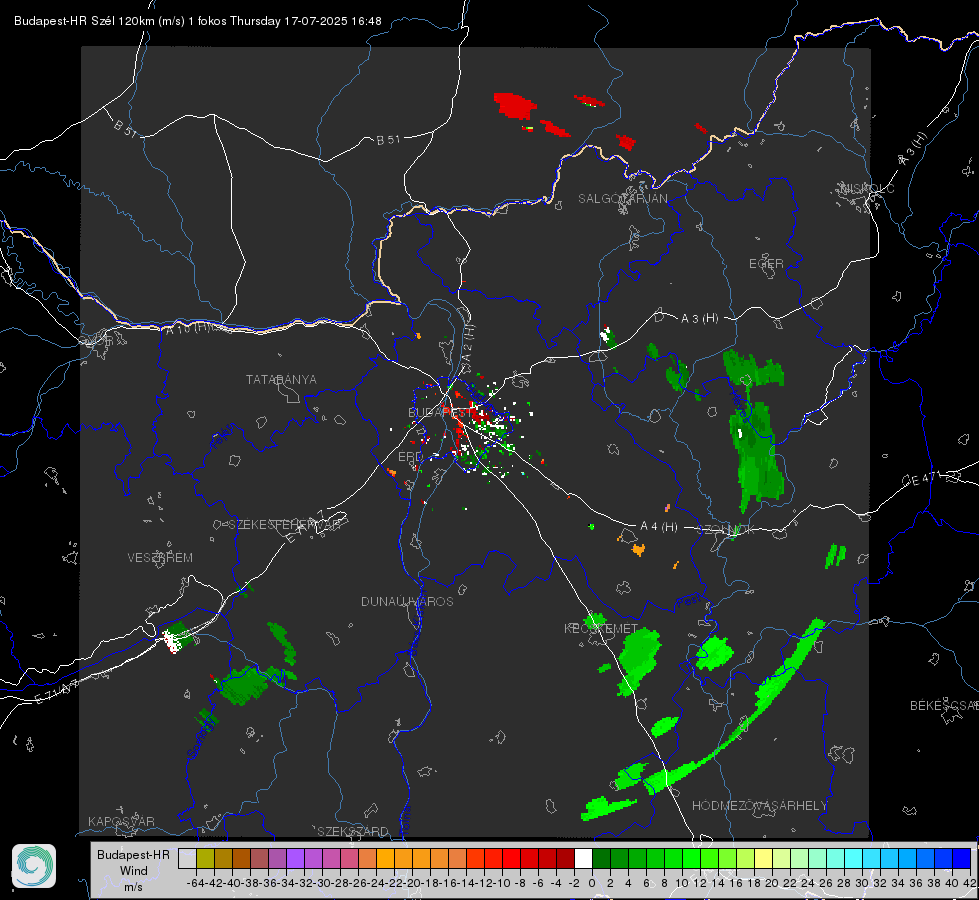Choose the dark blue swatch between 40 and 42

pos(962,858)
